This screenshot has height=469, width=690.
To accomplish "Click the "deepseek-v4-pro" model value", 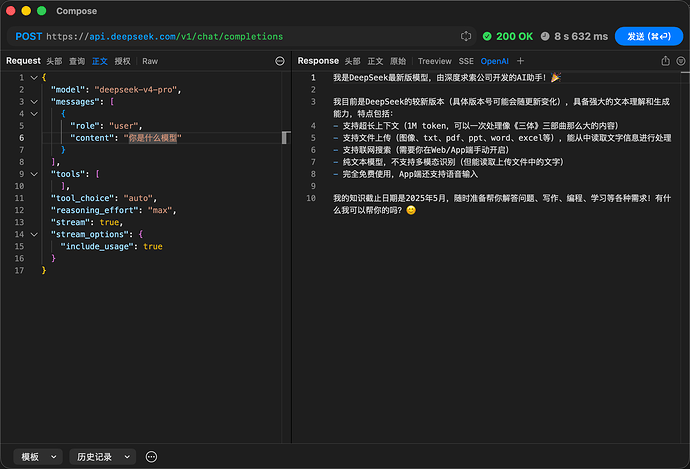I will pos(136,90).
